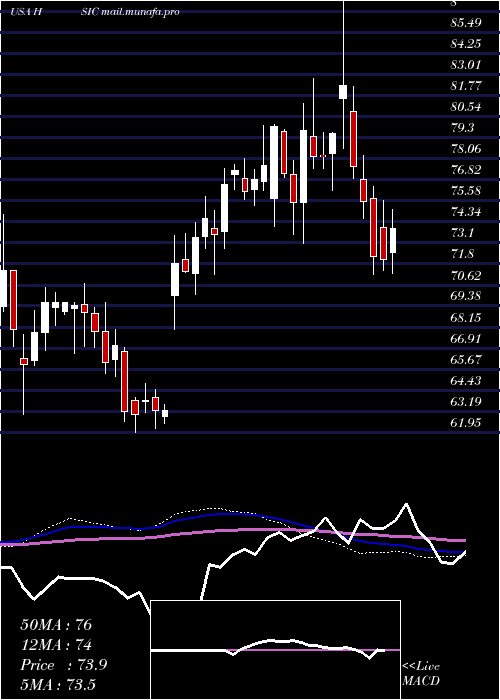Click the 69.38 price axis label

point(466,296)
